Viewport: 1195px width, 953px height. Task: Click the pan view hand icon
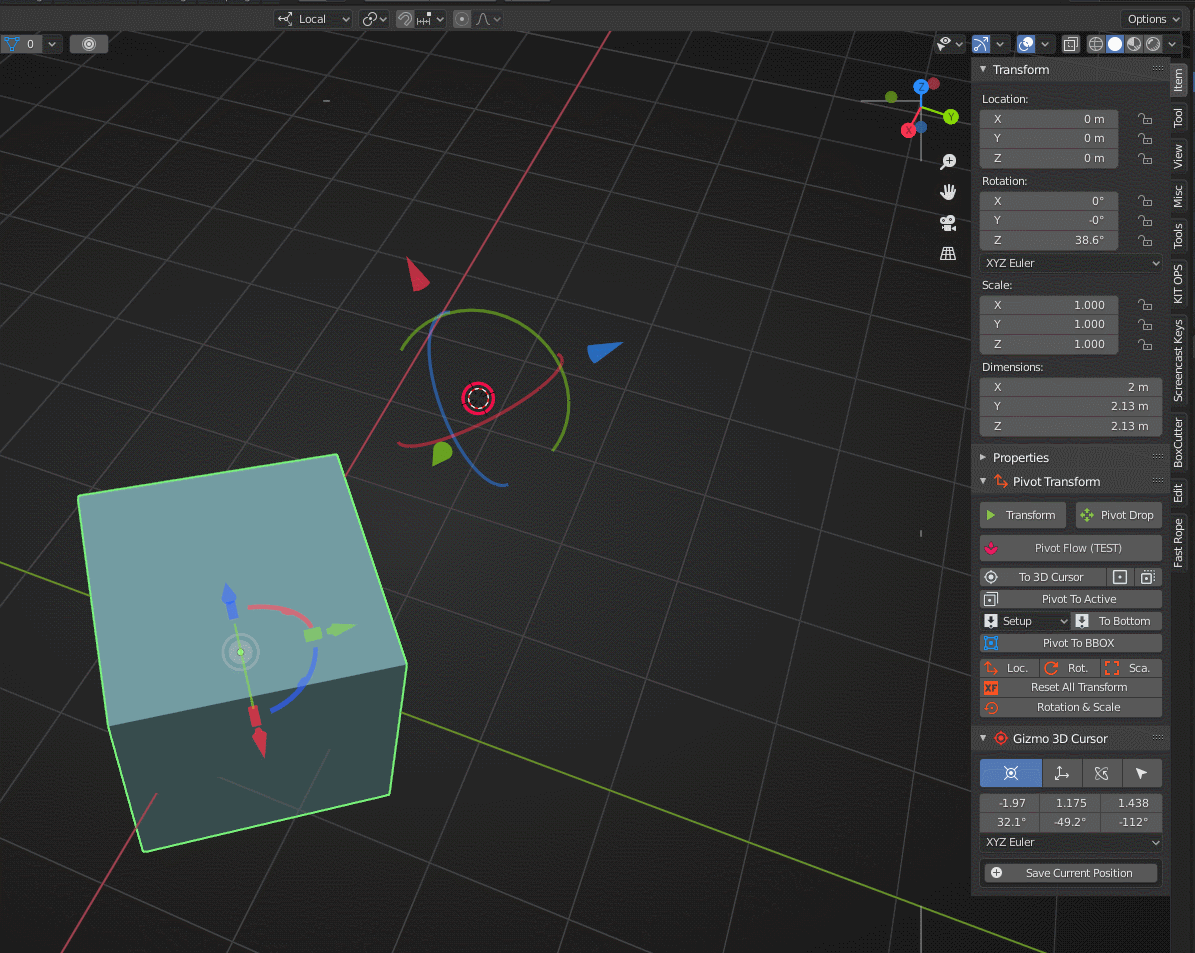(x=948, y=192)
